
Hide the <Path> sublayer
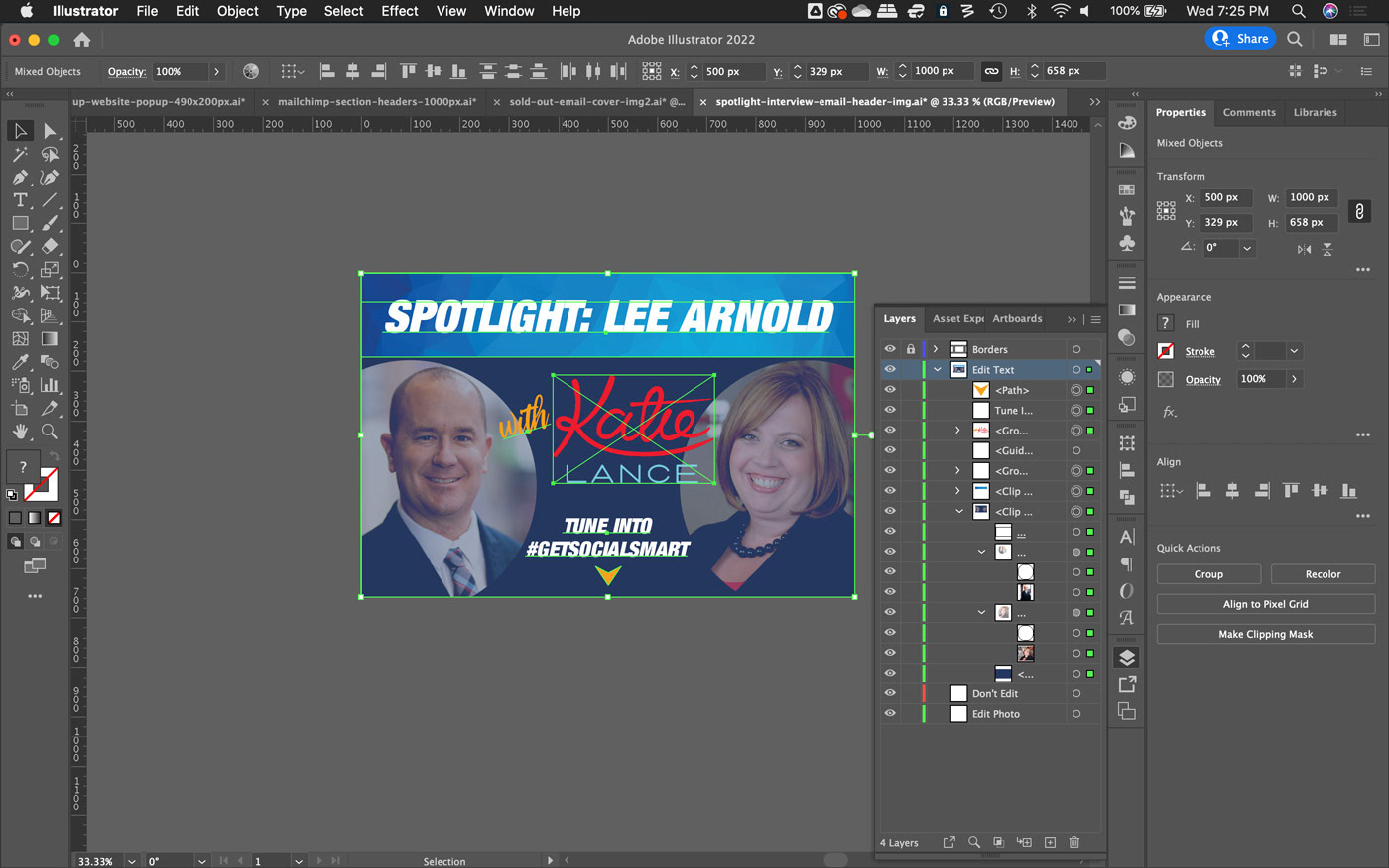click(x=890, y=390)
